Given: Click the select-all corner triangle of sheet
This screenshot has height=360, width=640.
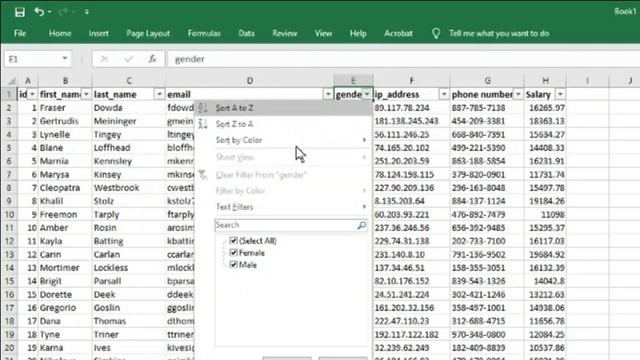Looking at the screenshot, I should (x=11, y=80).
